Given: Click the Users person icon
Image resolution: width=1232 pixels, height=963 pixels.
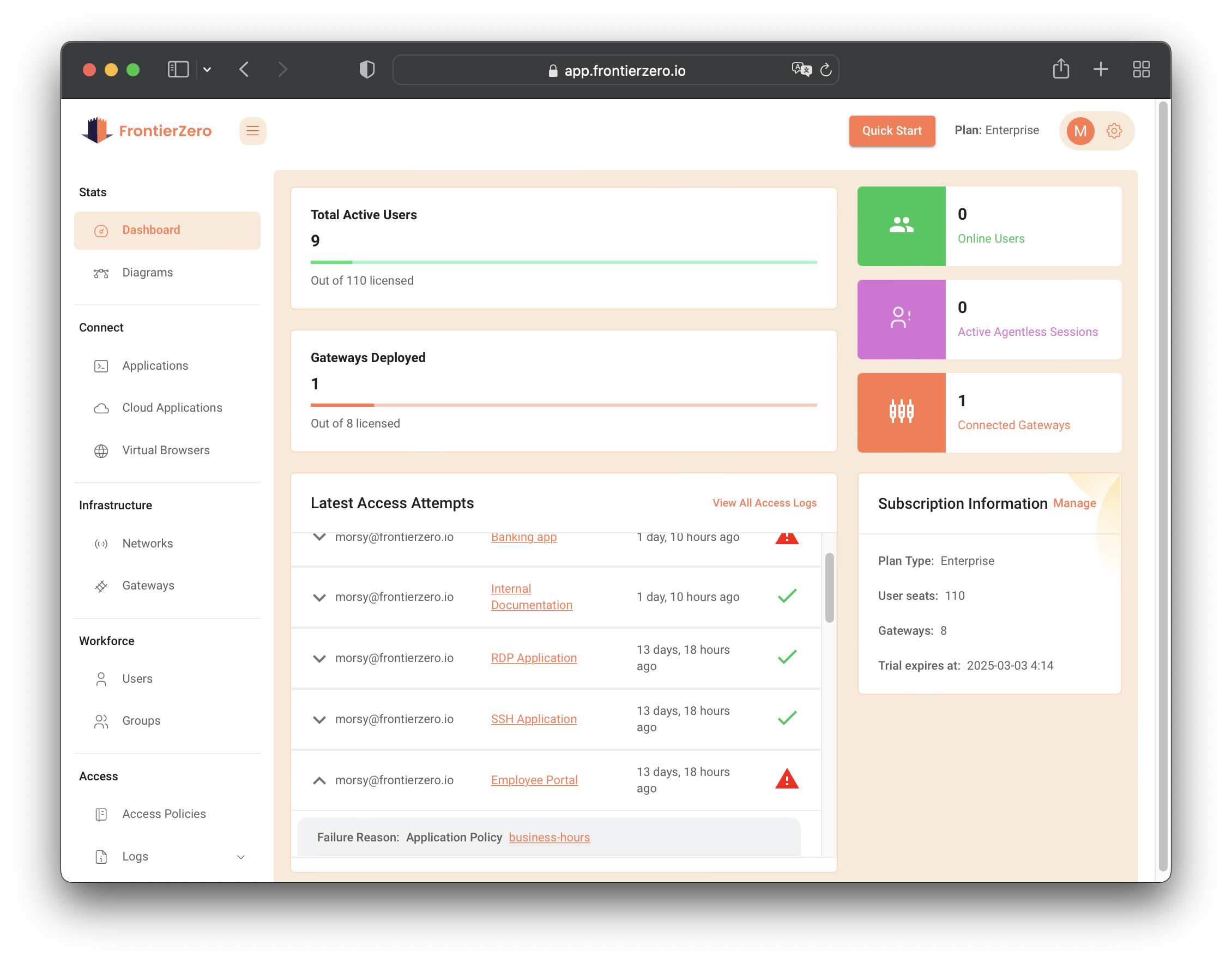Looking at the screenshot, I should point(101,679).
